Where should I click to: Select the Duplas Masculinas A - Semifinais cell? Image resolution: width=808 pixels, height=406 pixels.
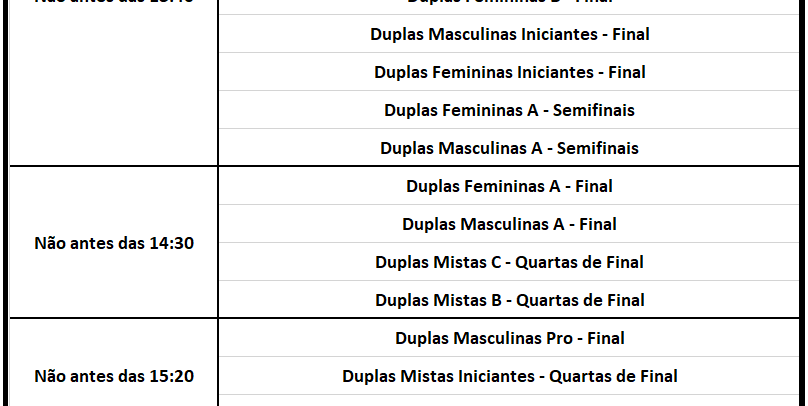pos(509,148)
